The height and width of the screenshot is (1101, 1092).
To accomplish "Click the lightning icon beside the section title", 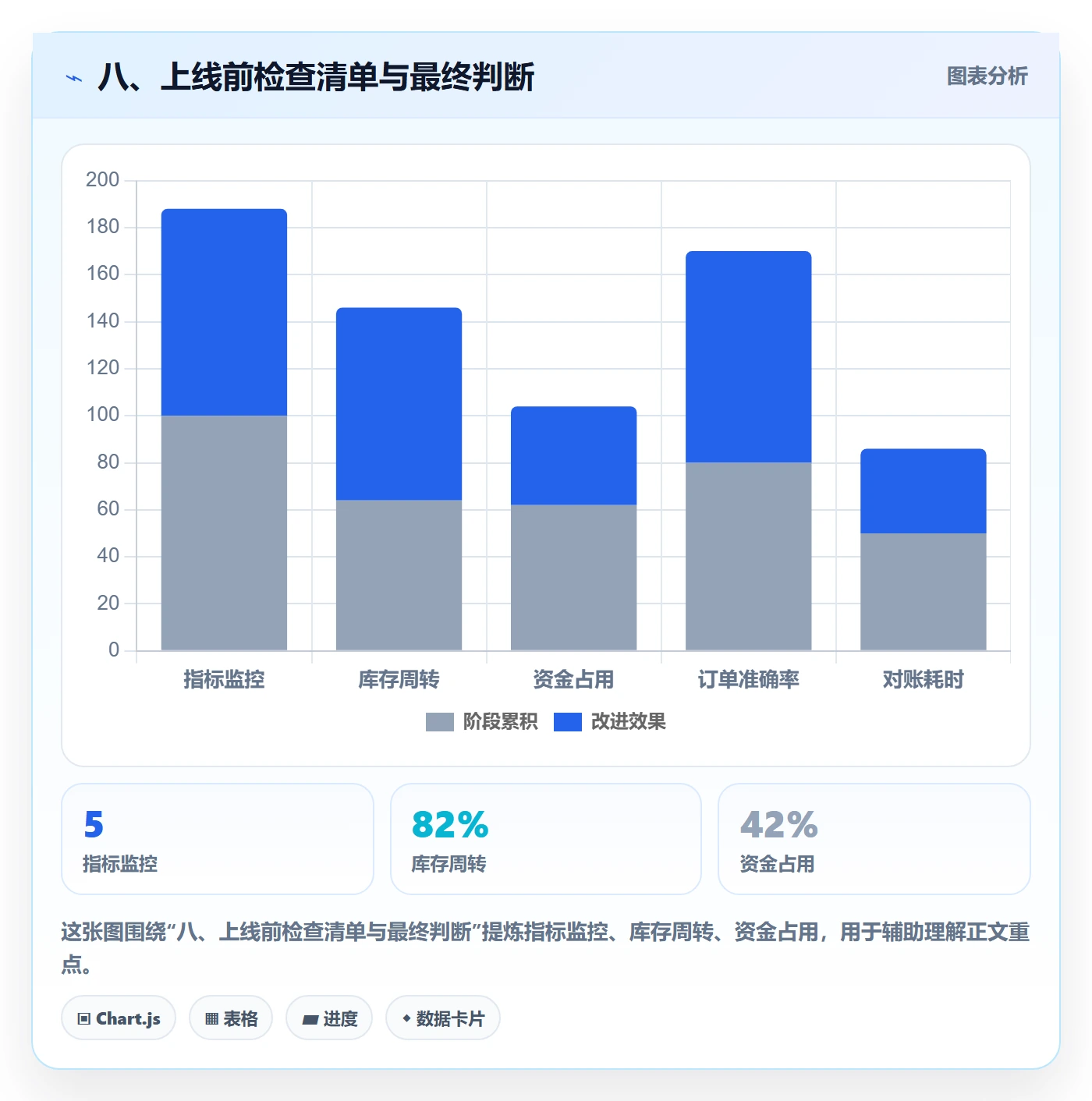I will [74, 78].
